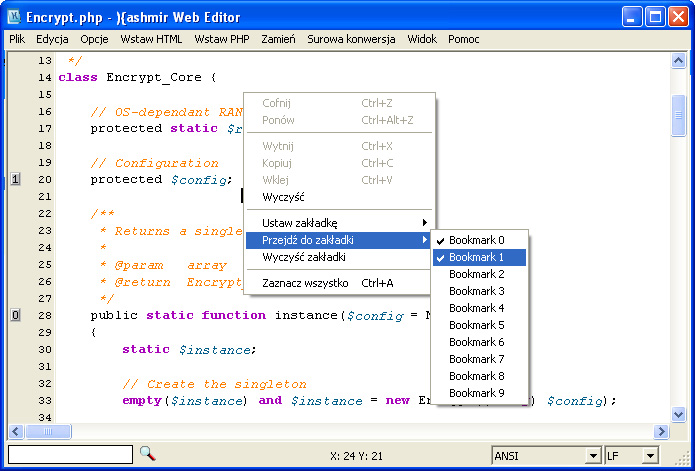Click the vertical scrollbar down arrow
This screenshot has width=695, height=471.
pyautogui.click(x=679, y=415)
